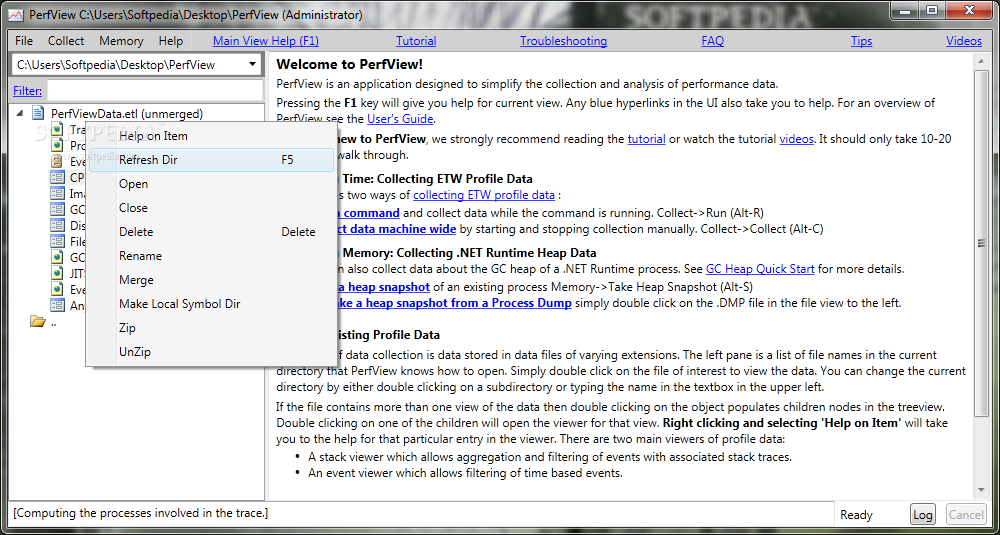Image resolution: width=1000 pixels, height=535 pixels.
Task: Click the 'Welcome to PerfView!' heading
Action: (349, 64)
